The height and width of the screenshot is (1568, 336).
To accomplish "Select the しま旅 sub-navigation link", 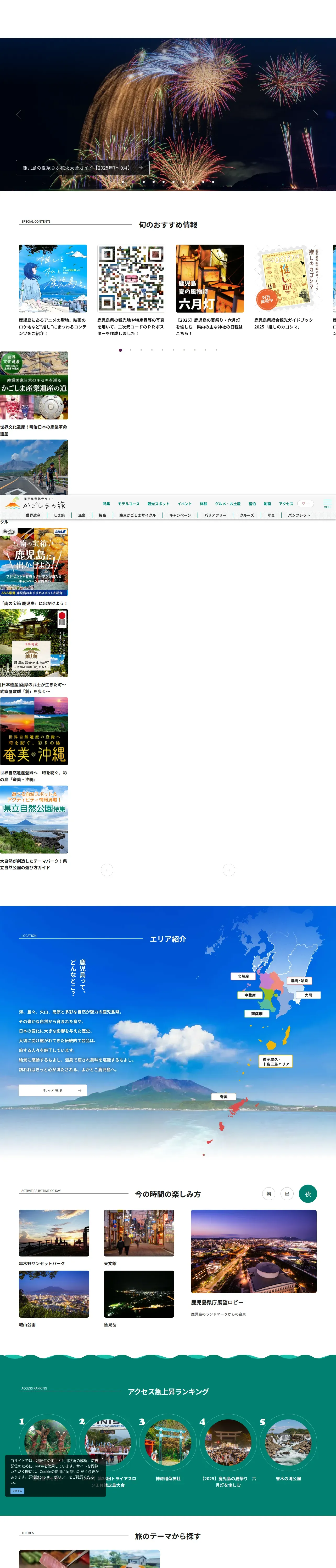I will (59, 516).
